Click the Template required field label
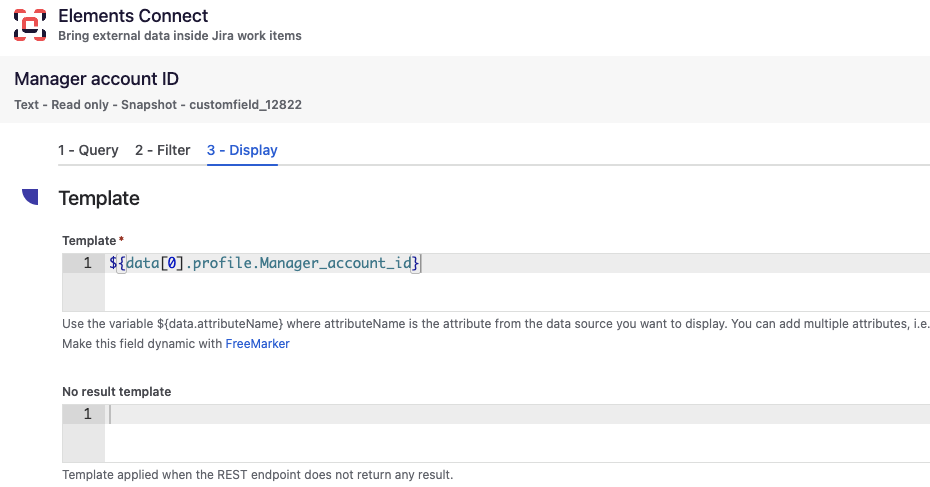 (x=93, y=241)
